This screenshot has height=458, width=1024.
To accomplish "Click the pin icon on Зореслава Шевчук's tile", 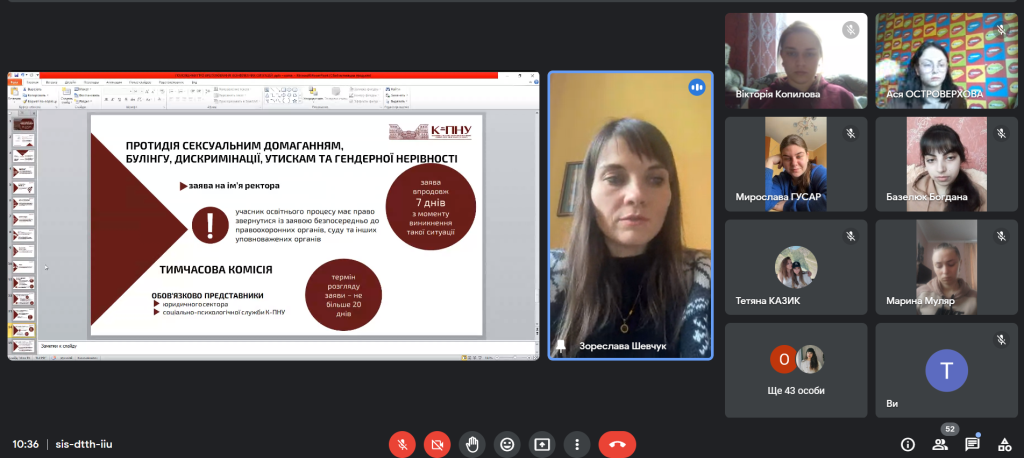I will (x=561, y=346).
